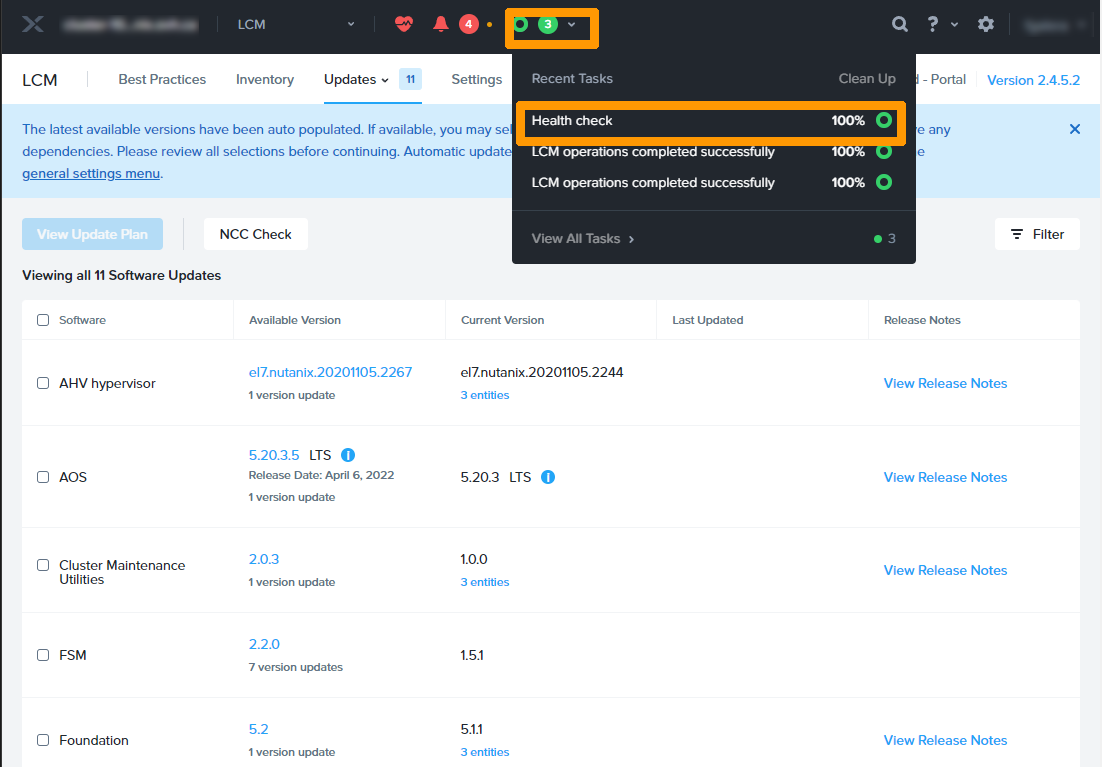Check the AHV hypervisor checkbox
Viewport: 1102px width, 767px height.
coord(43,383)
